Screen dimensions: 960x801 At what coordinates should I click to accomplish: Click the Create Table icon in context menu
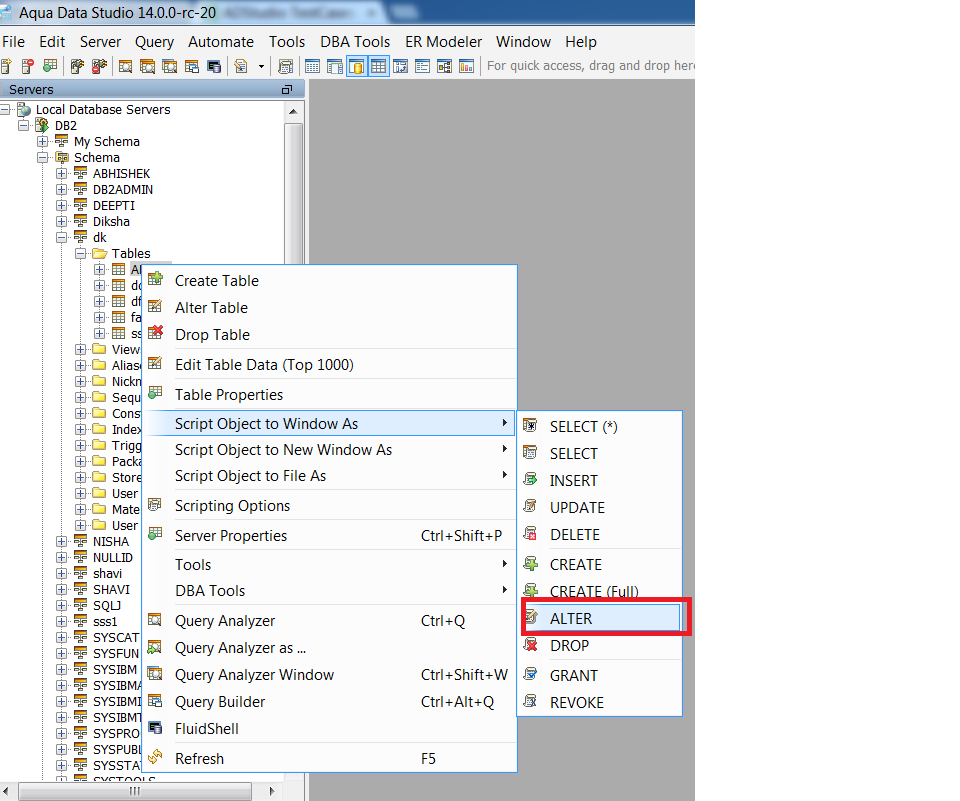156,279
